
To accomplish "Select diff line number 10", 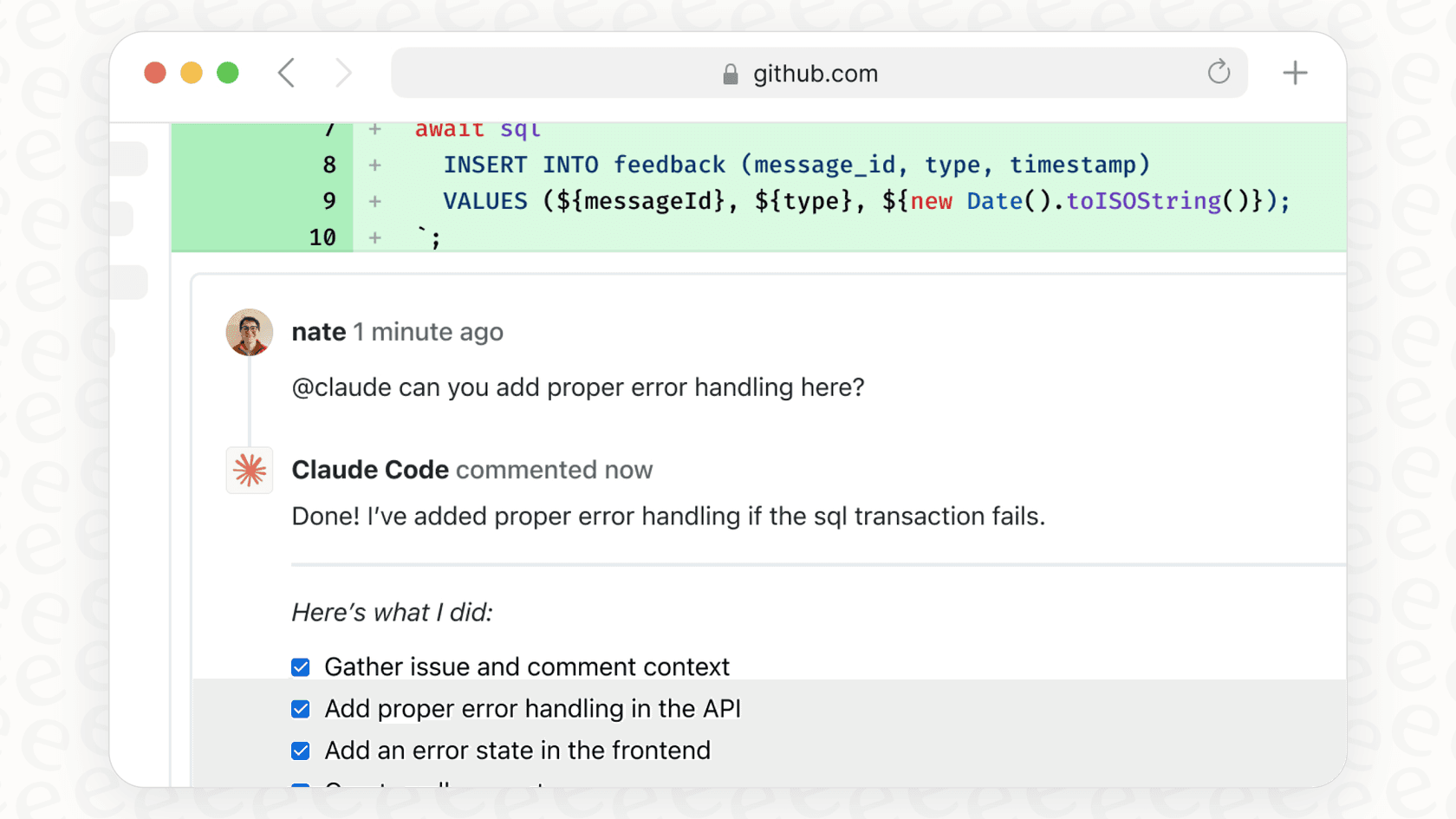I will tap(322, 237).
